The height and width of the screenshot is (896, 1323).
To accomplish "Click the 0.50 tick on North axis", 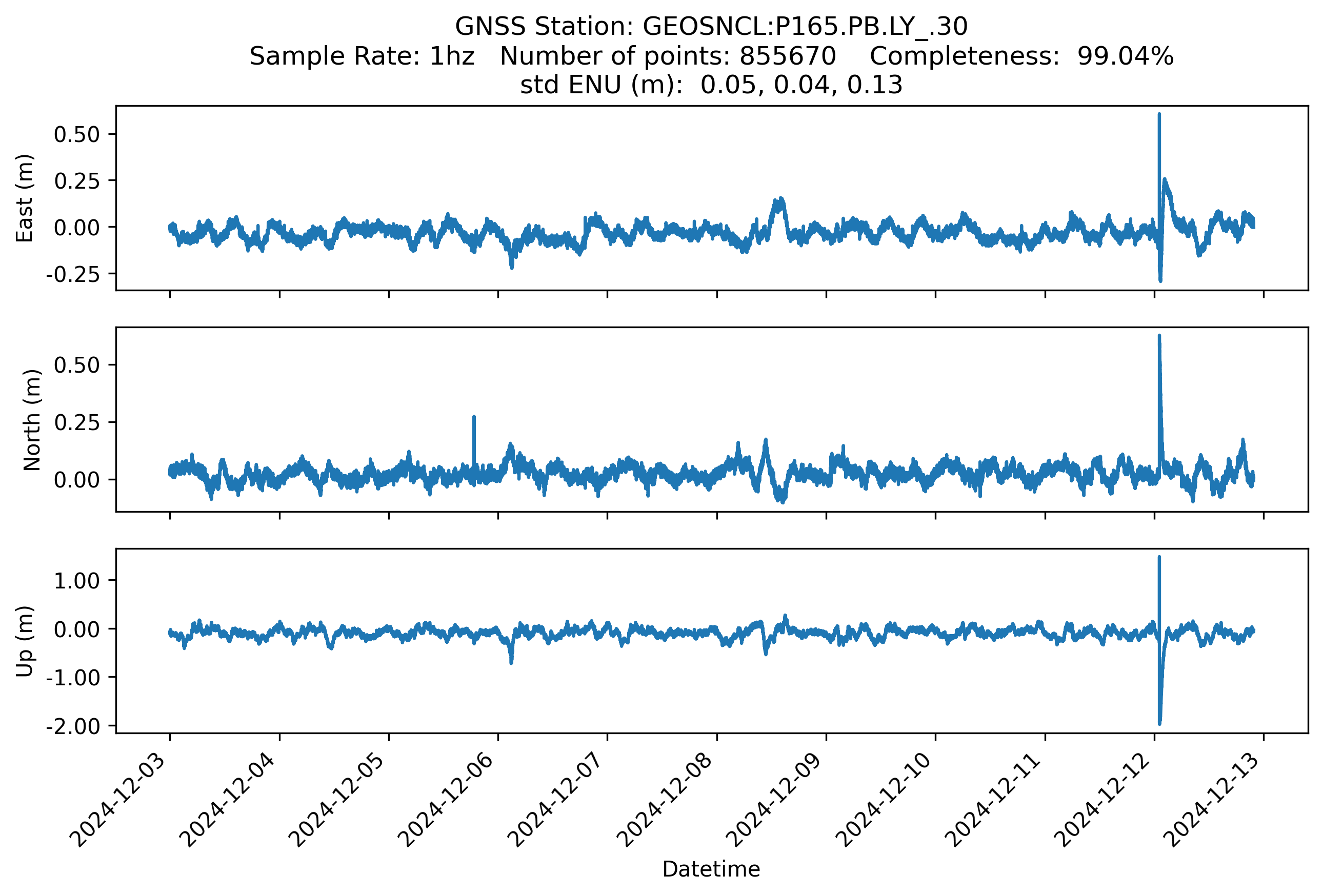I will point(77,365).
